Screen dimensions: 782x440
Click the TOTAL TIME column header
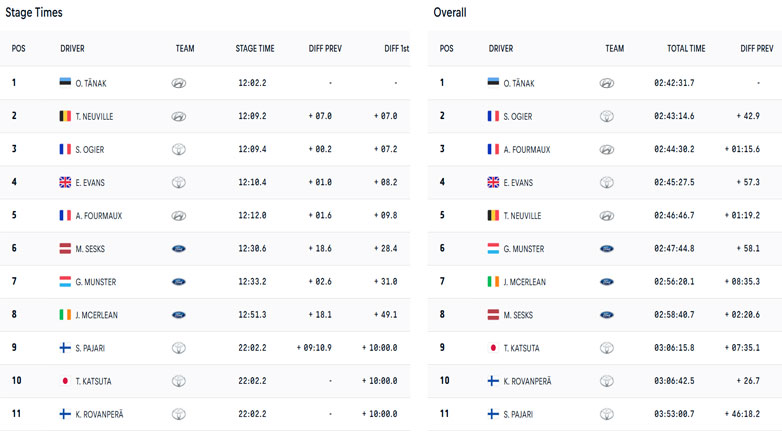pyautogui.click(x=686, y=48)
